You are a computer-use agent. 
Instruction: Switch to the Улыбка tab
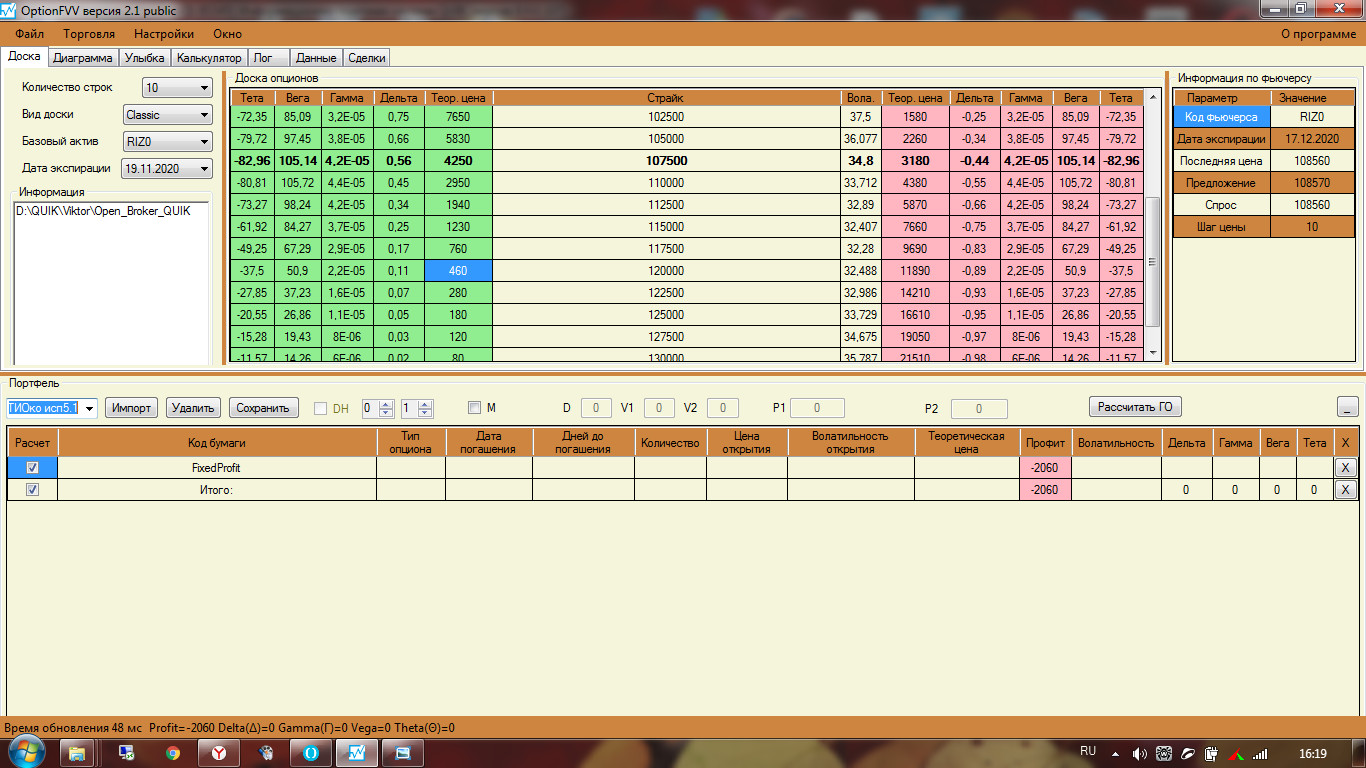(145, 58)
